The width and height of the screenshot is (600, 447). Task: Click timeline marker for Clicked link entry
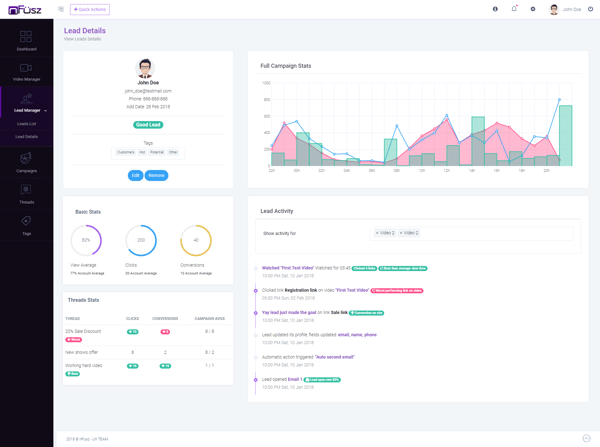256,291
